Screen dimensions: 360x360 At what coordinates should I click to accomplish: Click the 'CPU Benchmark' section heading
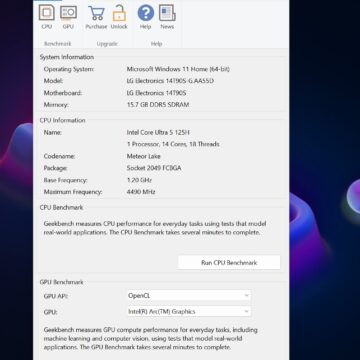pos(61,207)
